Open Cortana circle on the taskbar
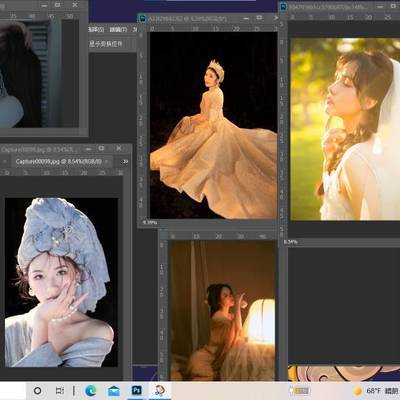Image resolution: width=400 pixels, height=400 pixels. (38, 390)
